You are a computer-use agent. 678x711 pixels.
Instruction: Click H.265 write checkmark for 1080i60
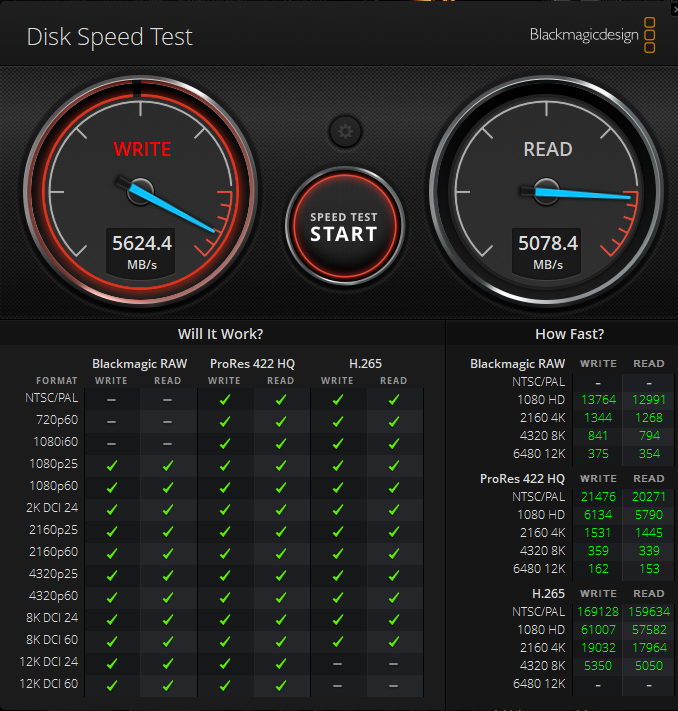(337, 443)
